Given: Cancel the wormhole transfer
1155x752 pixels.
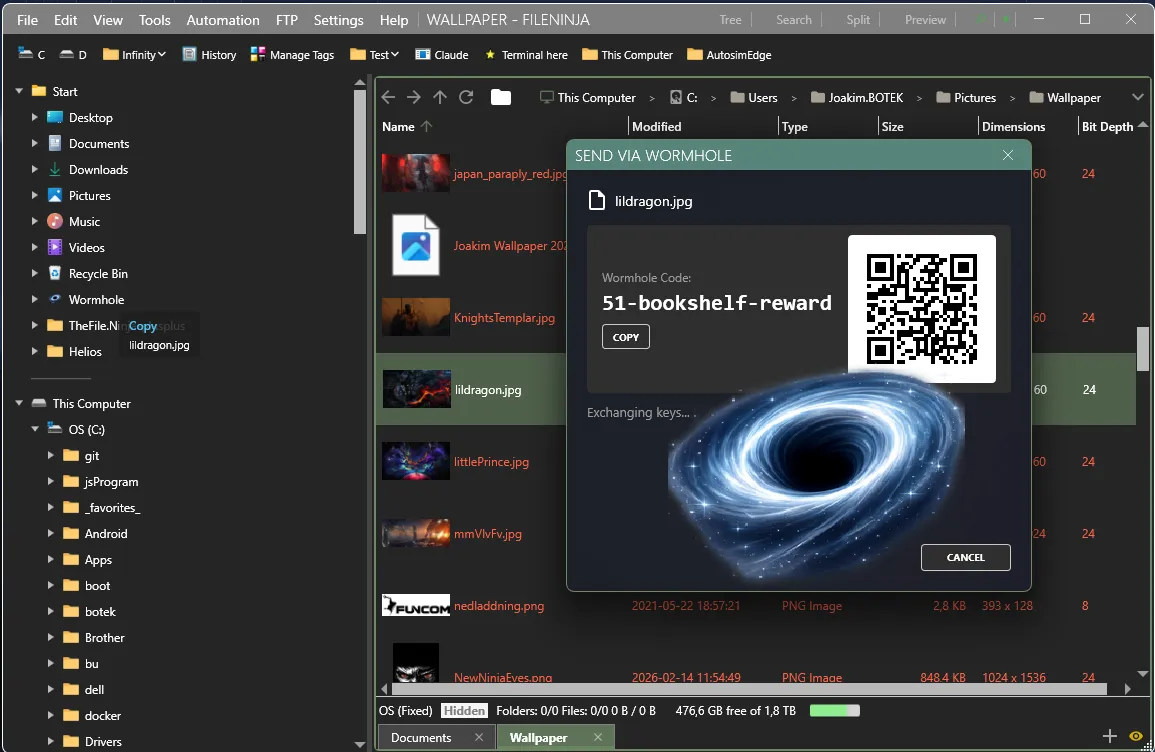Looking at the screenshot, I should coord(966,558).
